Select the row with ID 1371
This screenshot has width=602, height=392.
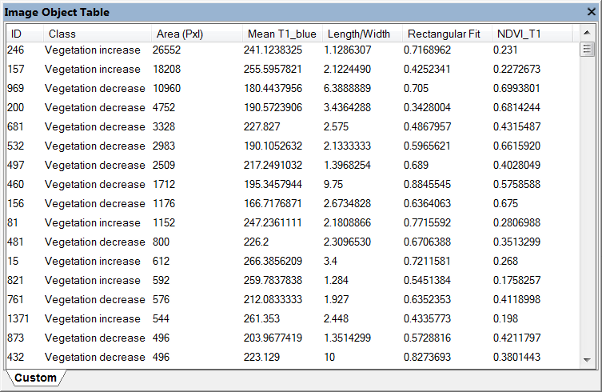(x=293, y=319)
